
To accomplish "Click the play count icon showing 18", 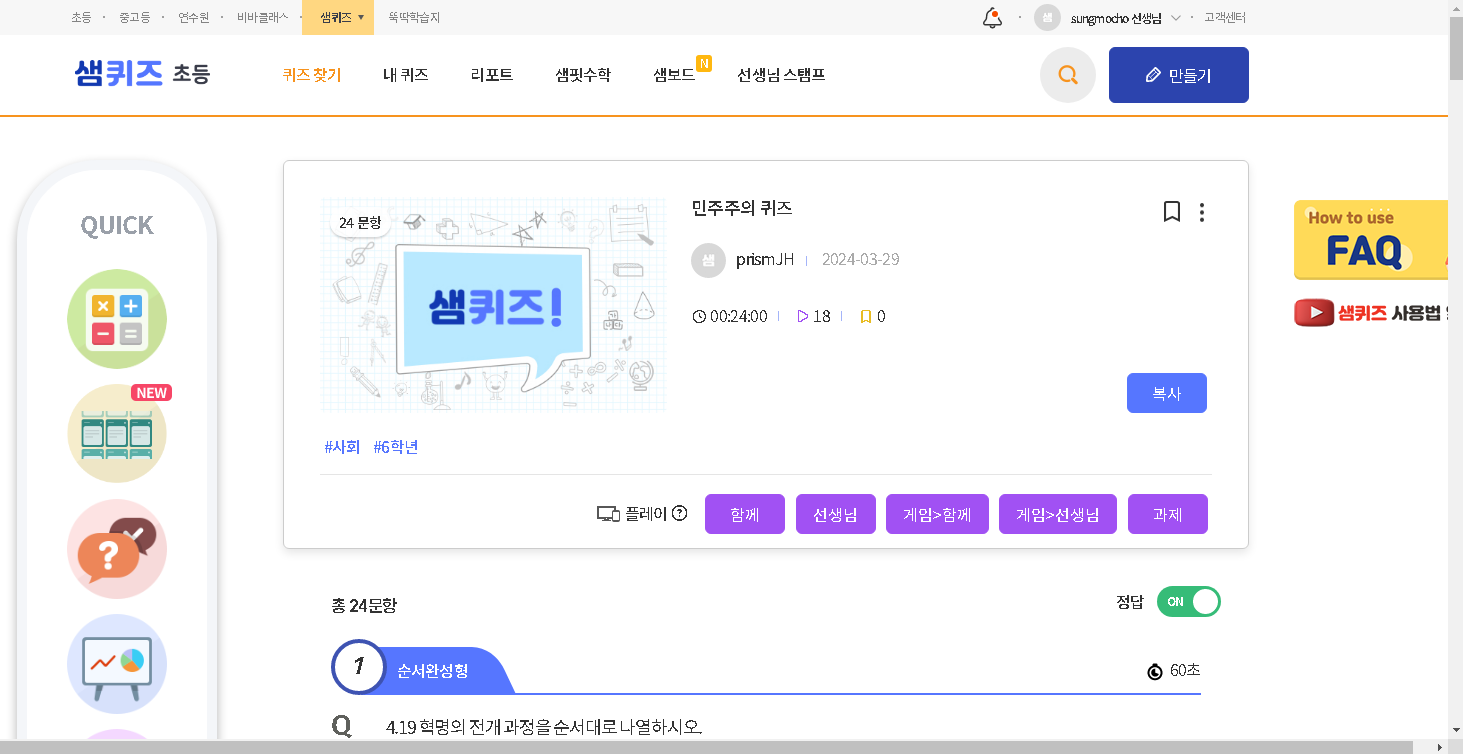I will [x=802, y=316].
